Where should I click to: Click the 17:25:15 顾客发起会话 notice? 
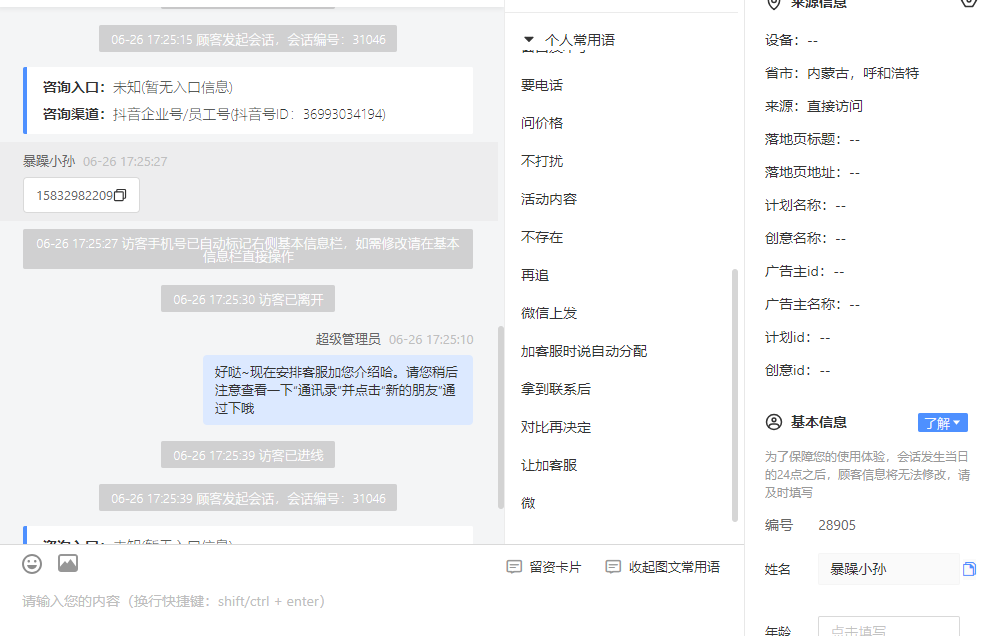click(248, 39)
